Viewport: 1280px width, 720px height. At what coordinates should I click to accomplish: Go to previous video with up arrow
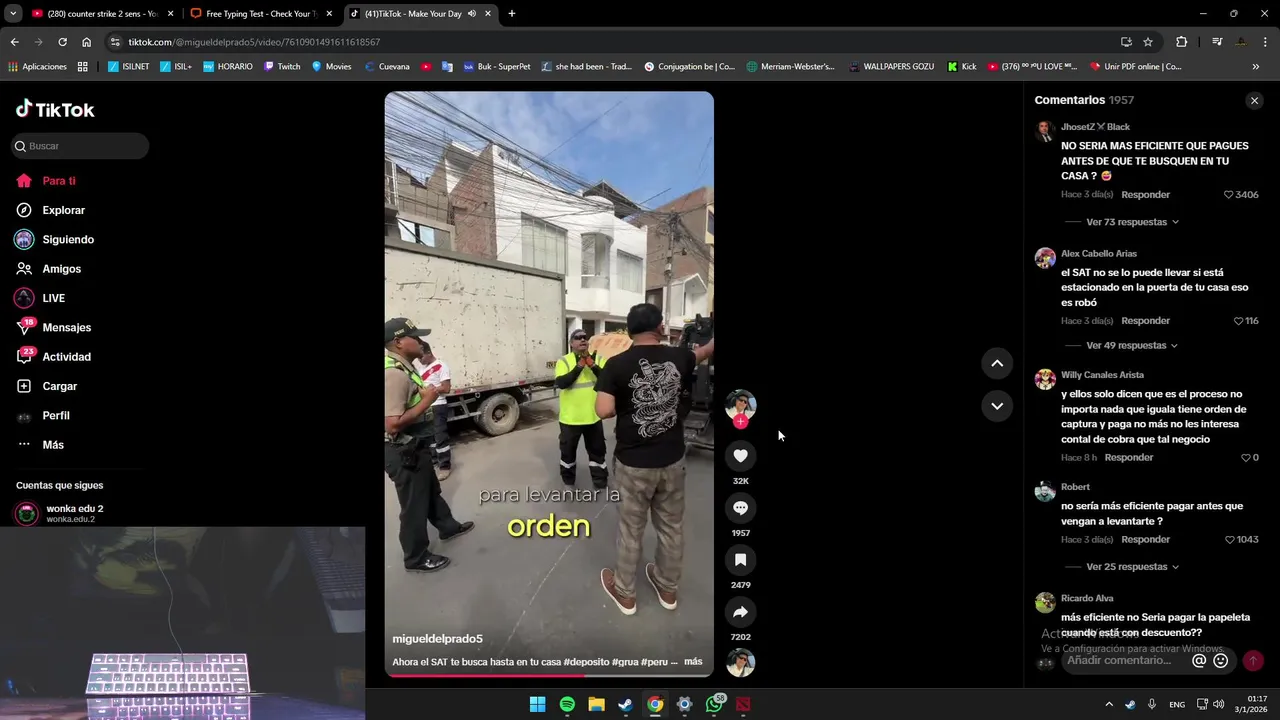(997, 364)
